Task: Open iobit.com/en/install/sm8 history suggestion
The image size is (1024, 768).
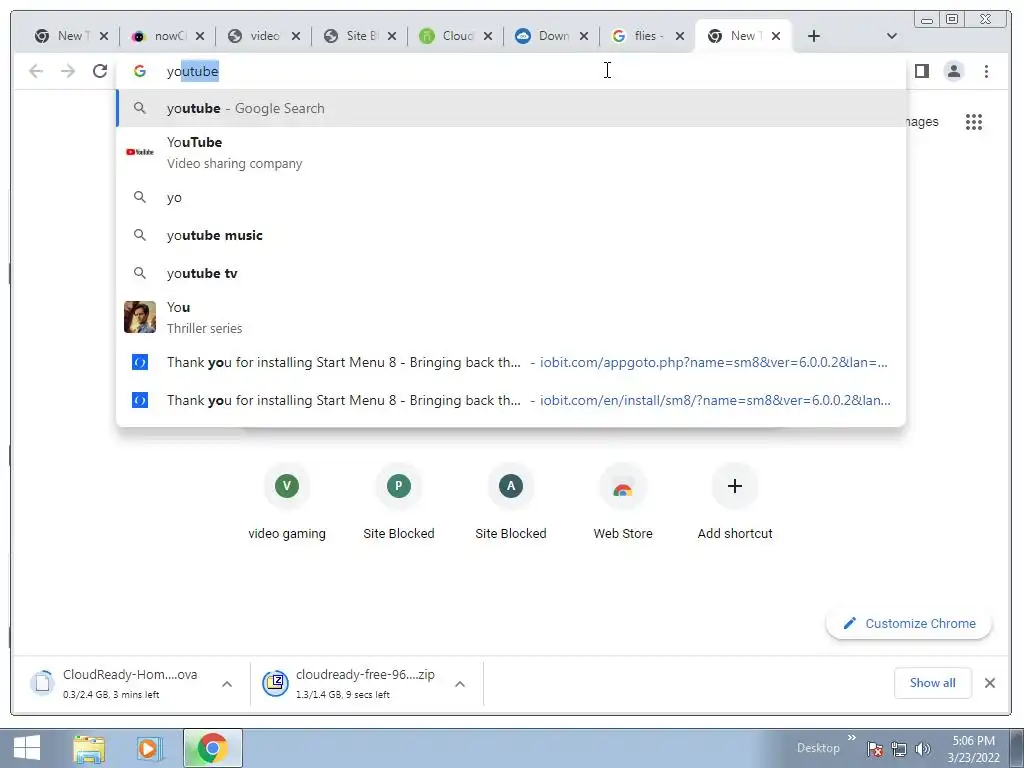Action: click(x=511, y=400)
